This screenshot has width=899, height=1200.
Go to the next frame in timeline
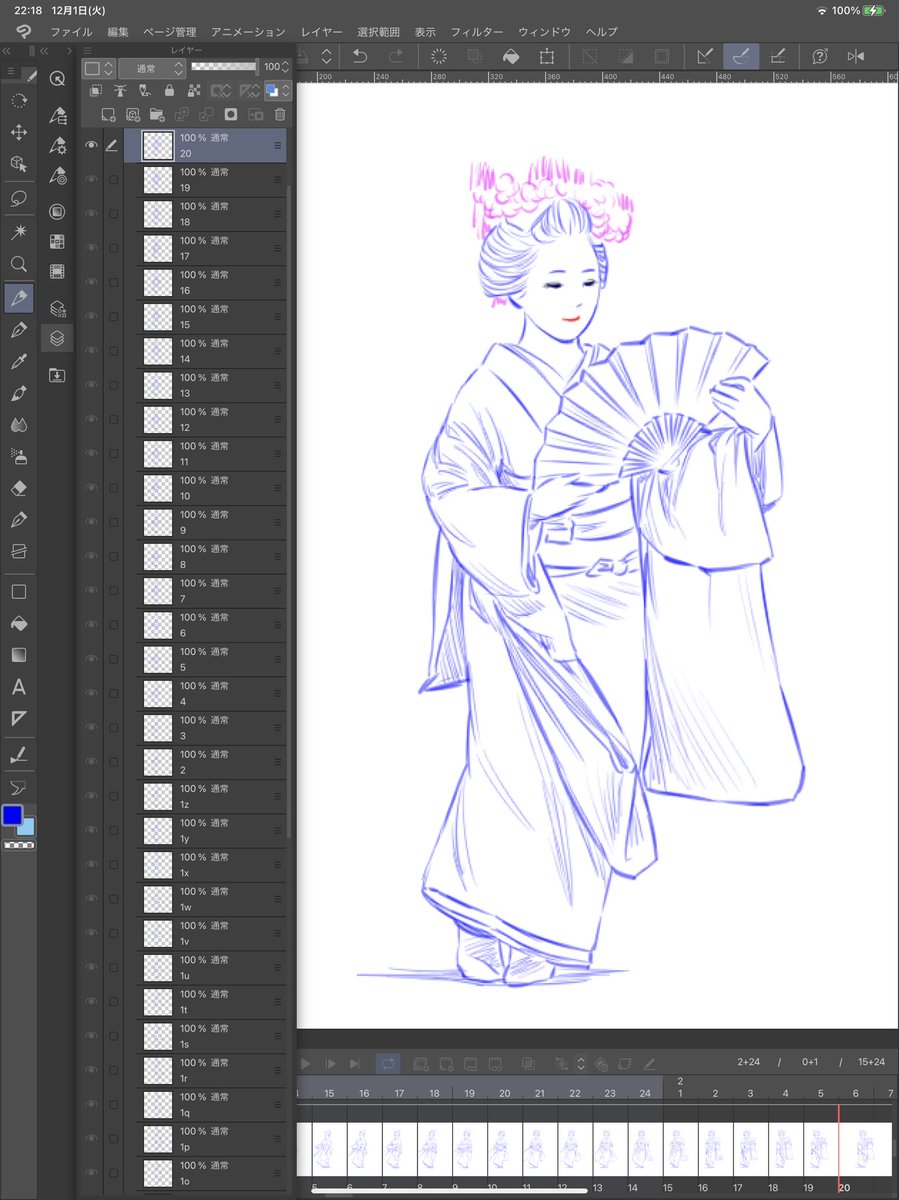coord(330,1063)
